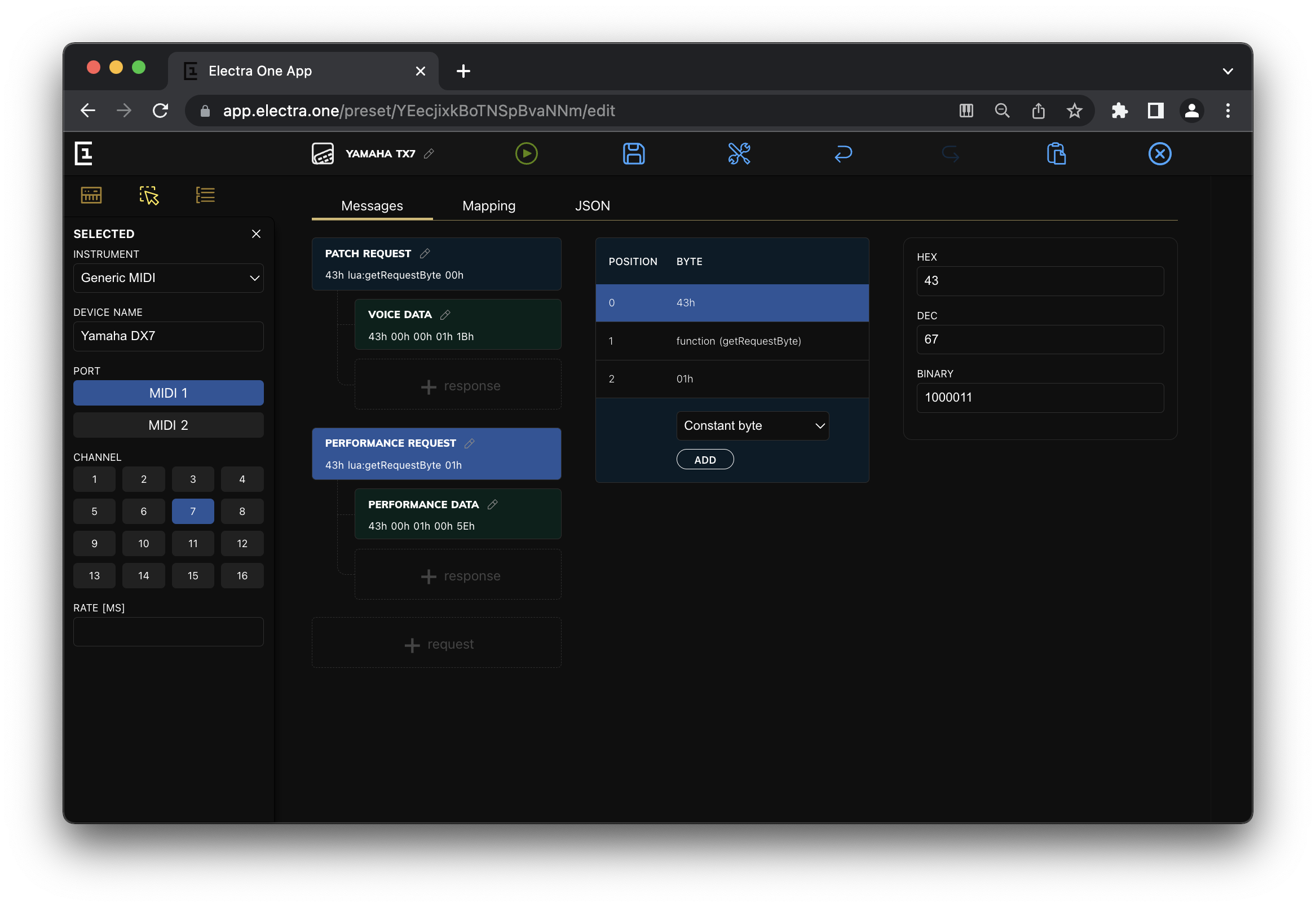1316x907 pixels.
Task: Select MIDI 2 port
Action: pyautogui.click(x=168, y=425)
